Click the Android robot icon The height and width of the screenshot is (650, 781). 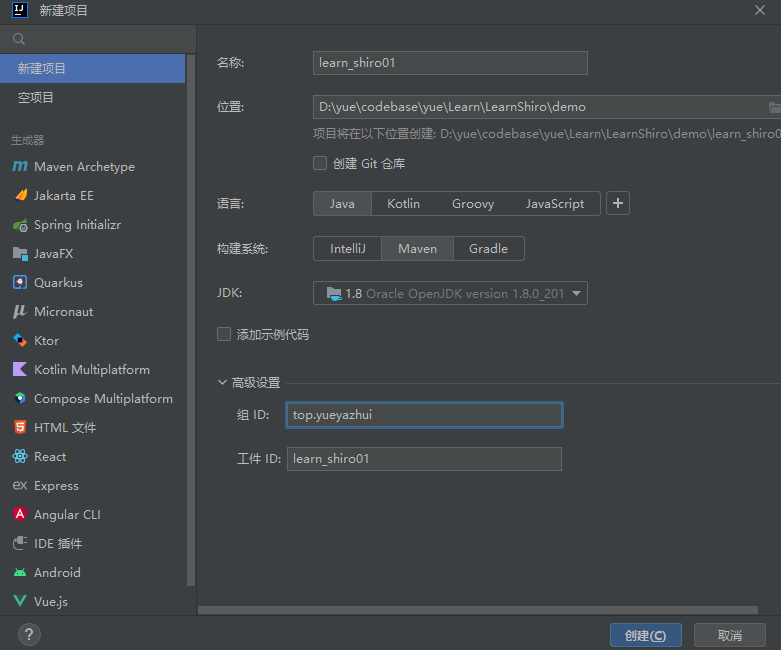20,572
